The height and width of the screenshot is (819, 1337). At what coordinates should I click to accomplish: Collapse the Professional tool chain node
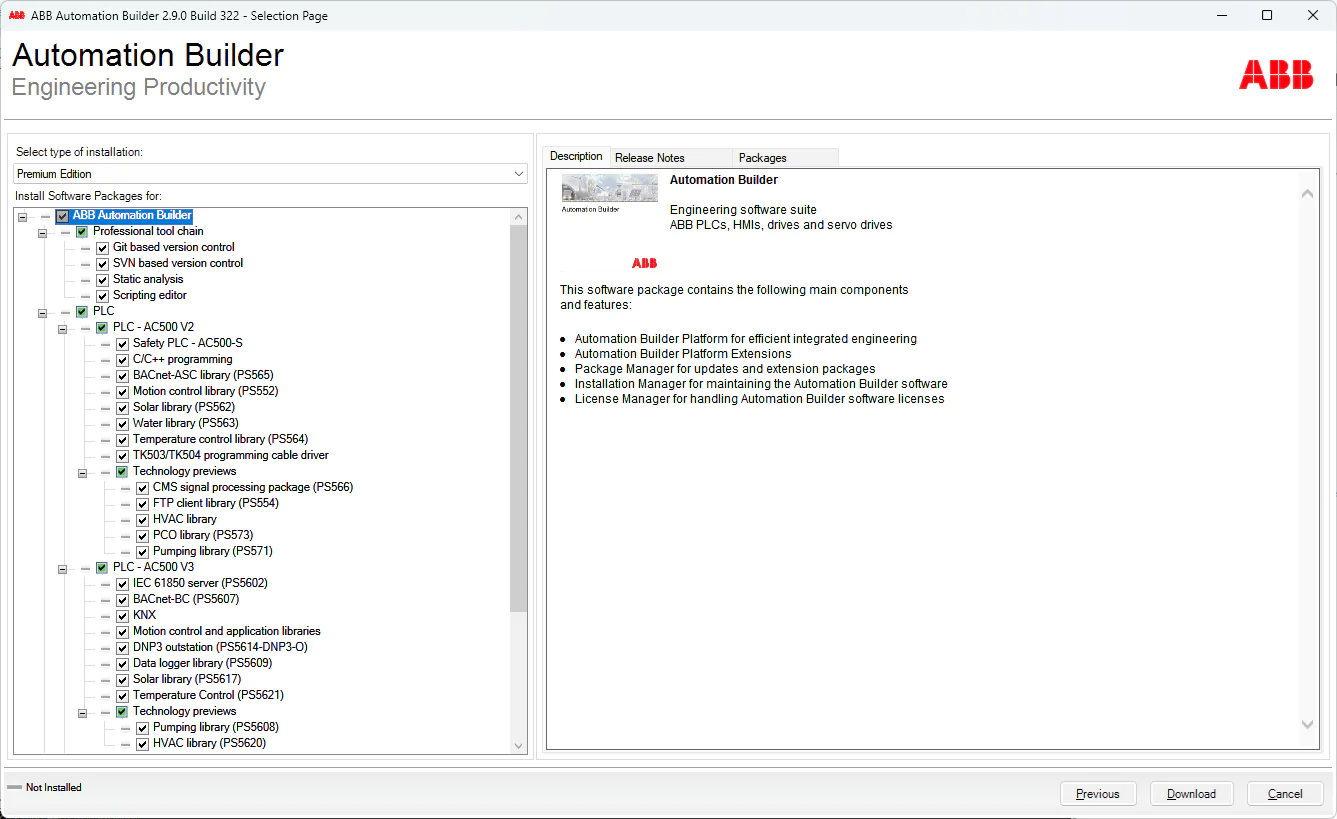(42, 232)
